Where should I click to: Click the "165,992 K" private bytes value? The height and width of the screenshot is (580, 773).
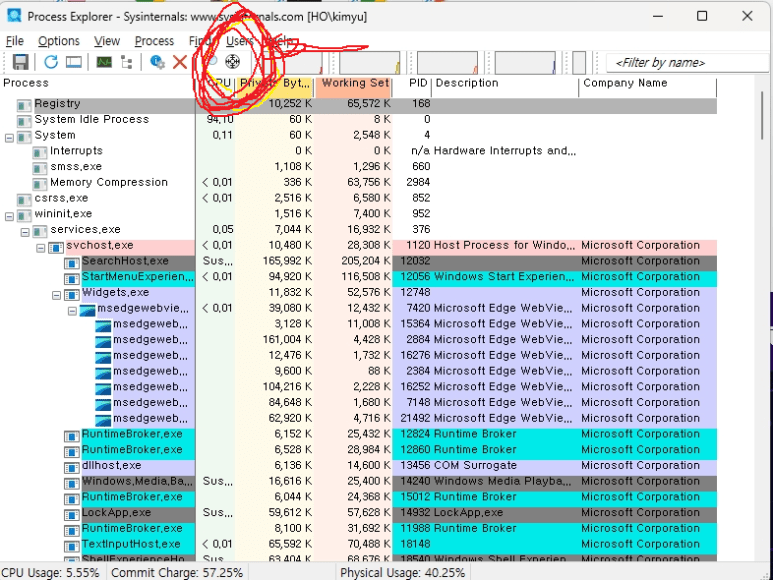pyautogui.click(x=287, y=261)
